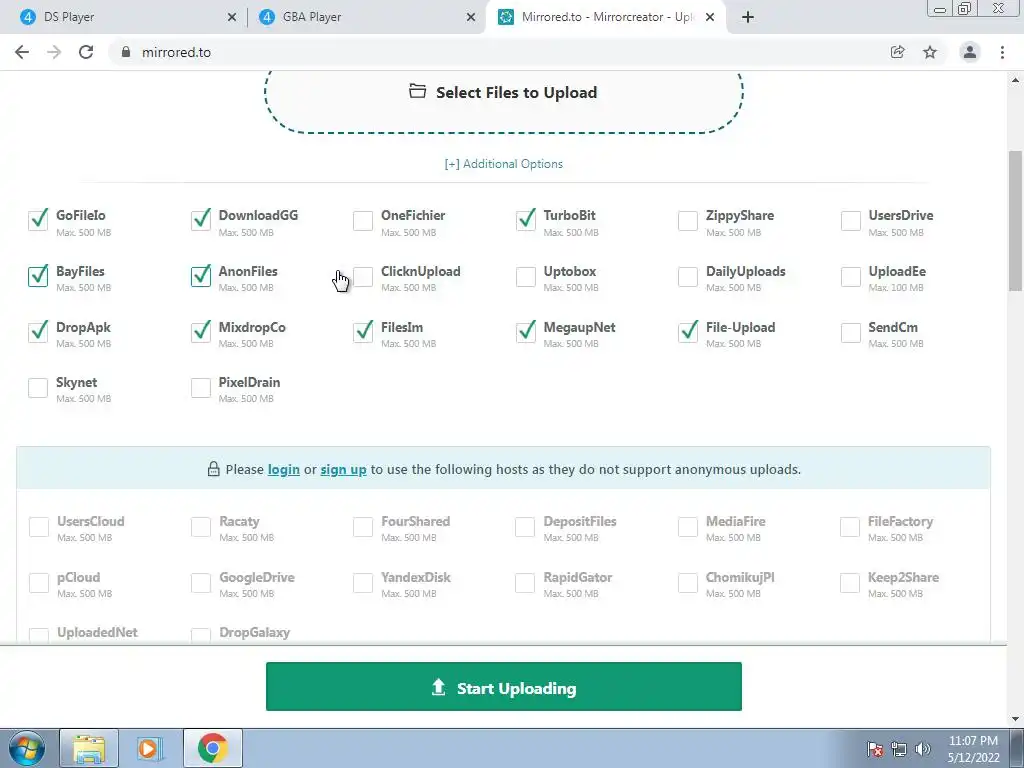The width and height of the screenshot is (1024, 768).
Task: Tick the Skynet host checkbox
Action: (x=38, y=387)
